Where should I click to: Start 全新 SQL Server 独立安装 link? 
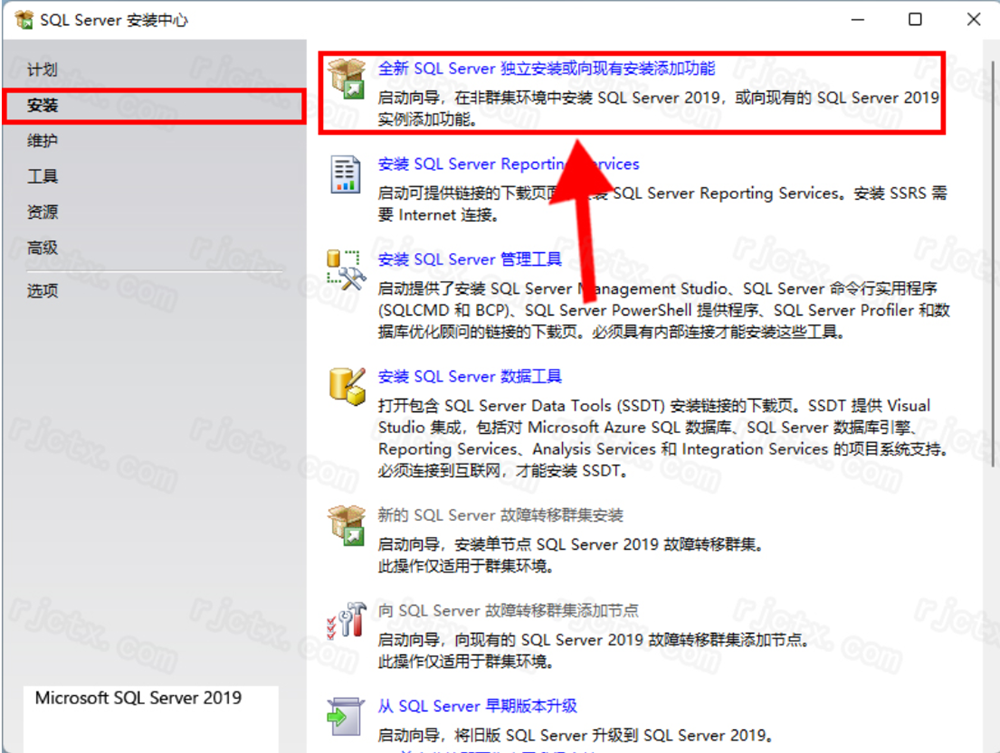[x=546, y=69]
